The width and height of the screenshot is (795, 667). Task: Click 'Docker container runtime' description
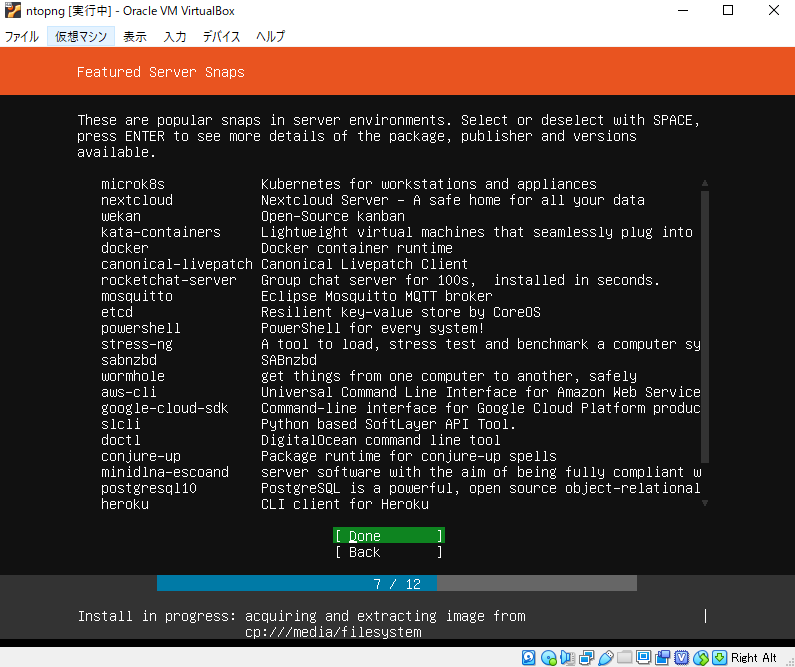click(356, 248)
